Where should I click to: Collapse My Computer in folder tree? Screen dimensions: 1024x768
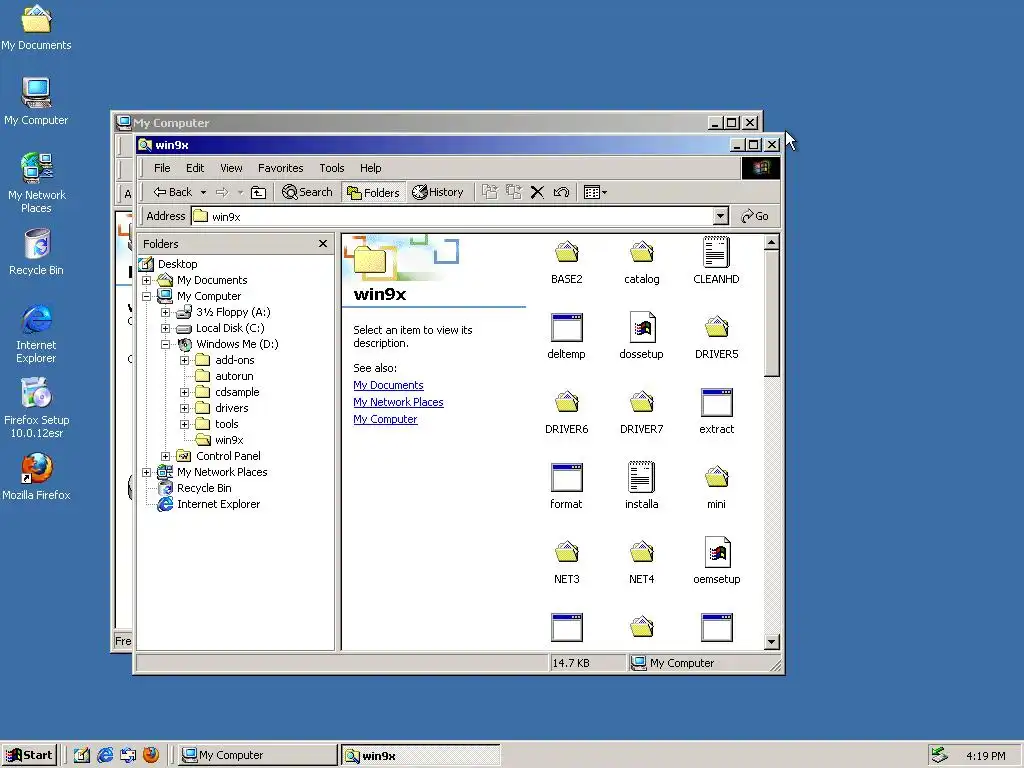point(146,296)
